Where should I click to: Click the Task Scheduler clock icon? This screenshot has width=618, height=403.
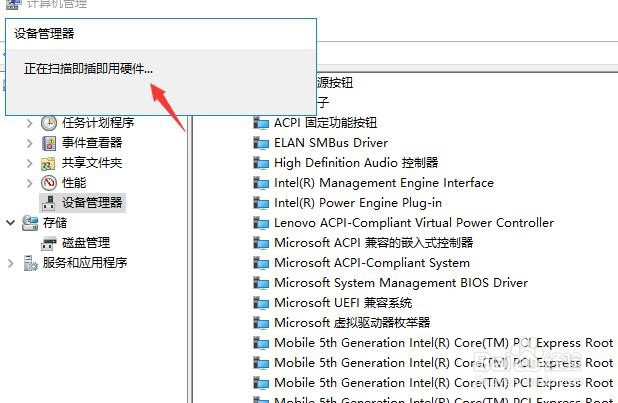(x=49, y=123)
